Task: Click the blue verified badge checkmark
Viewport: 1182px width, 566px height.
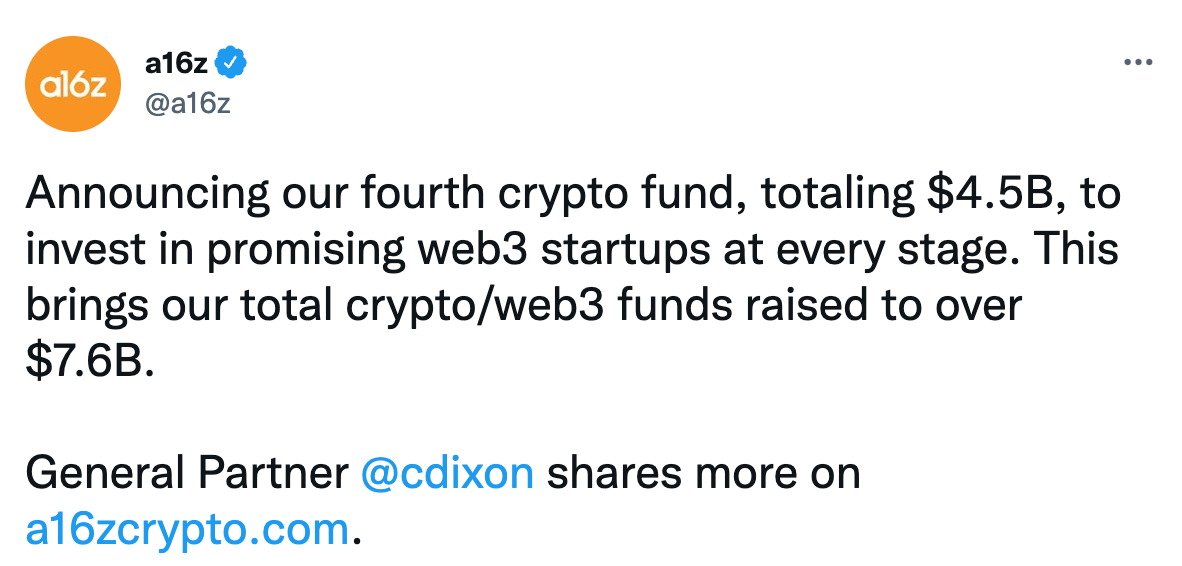Action: (231, 64)
